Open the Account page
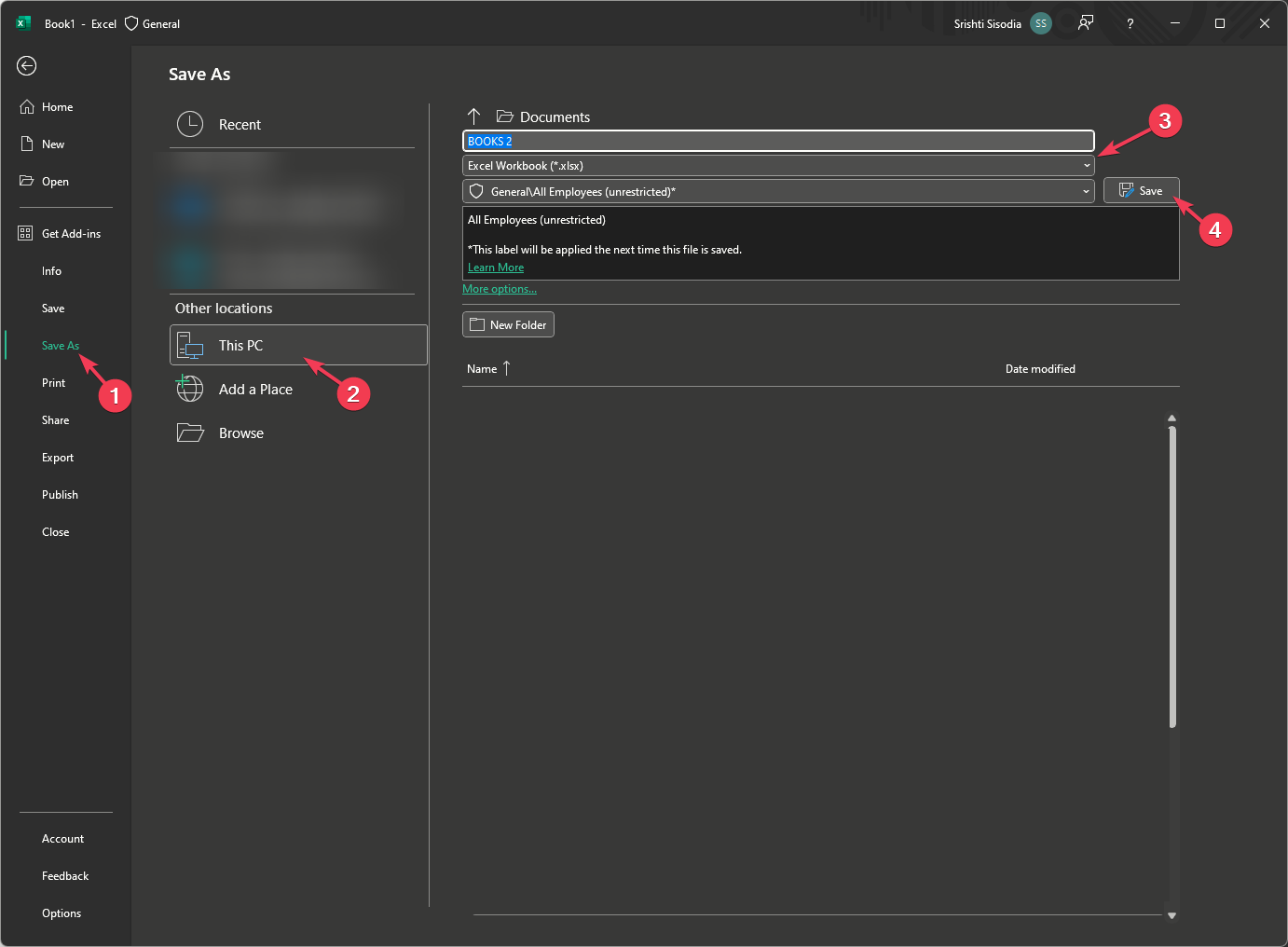The width and height of the screenshot is (1288, 947). pos(62,839)
